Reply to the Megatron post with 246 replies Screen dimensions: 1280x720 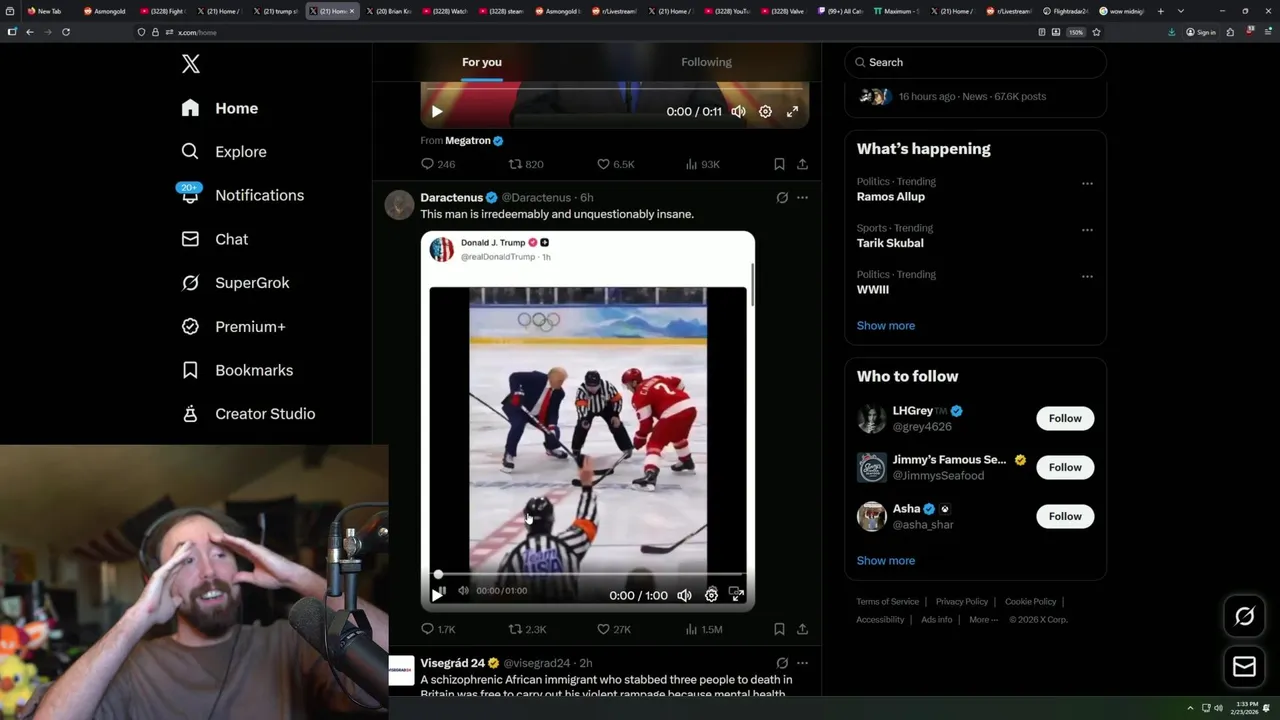click(438, 164)
